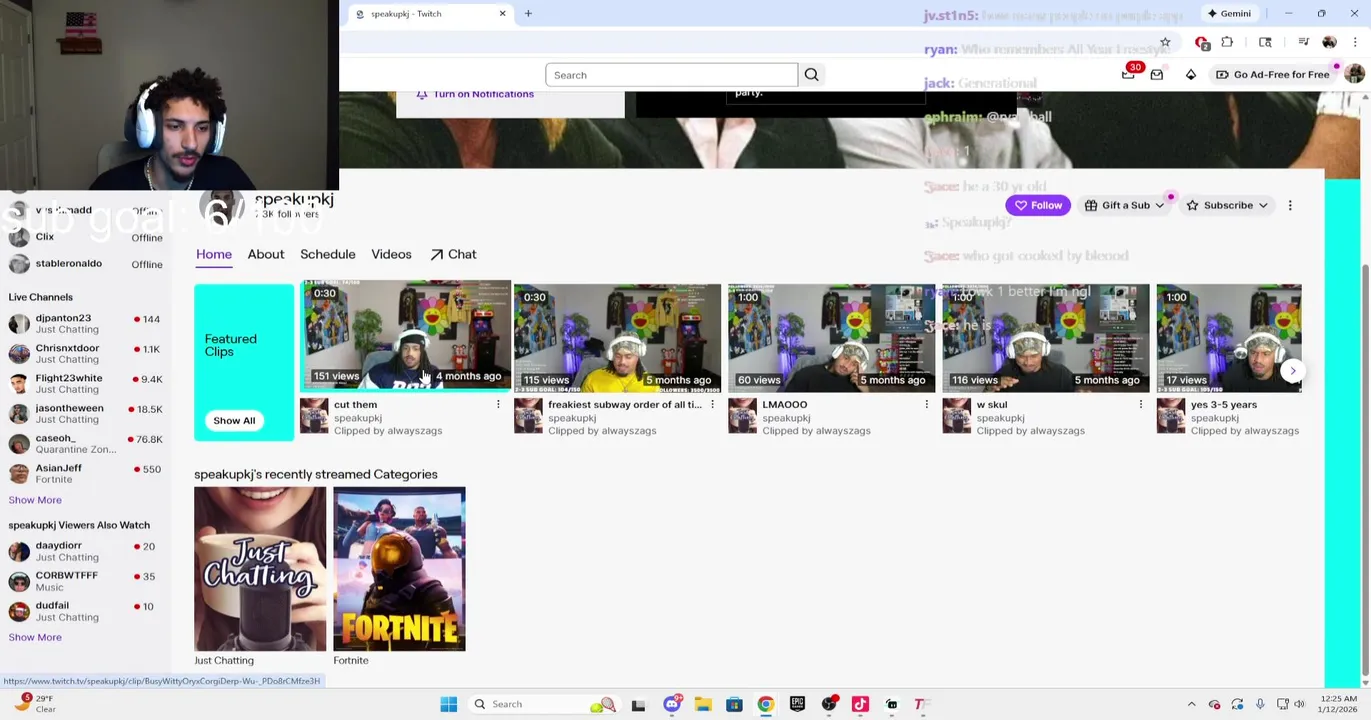The height and width of the screenshot is (720, 1371).
Task: Open the Gift a Sub dropdown
Action: click(x=1126, y=205)
